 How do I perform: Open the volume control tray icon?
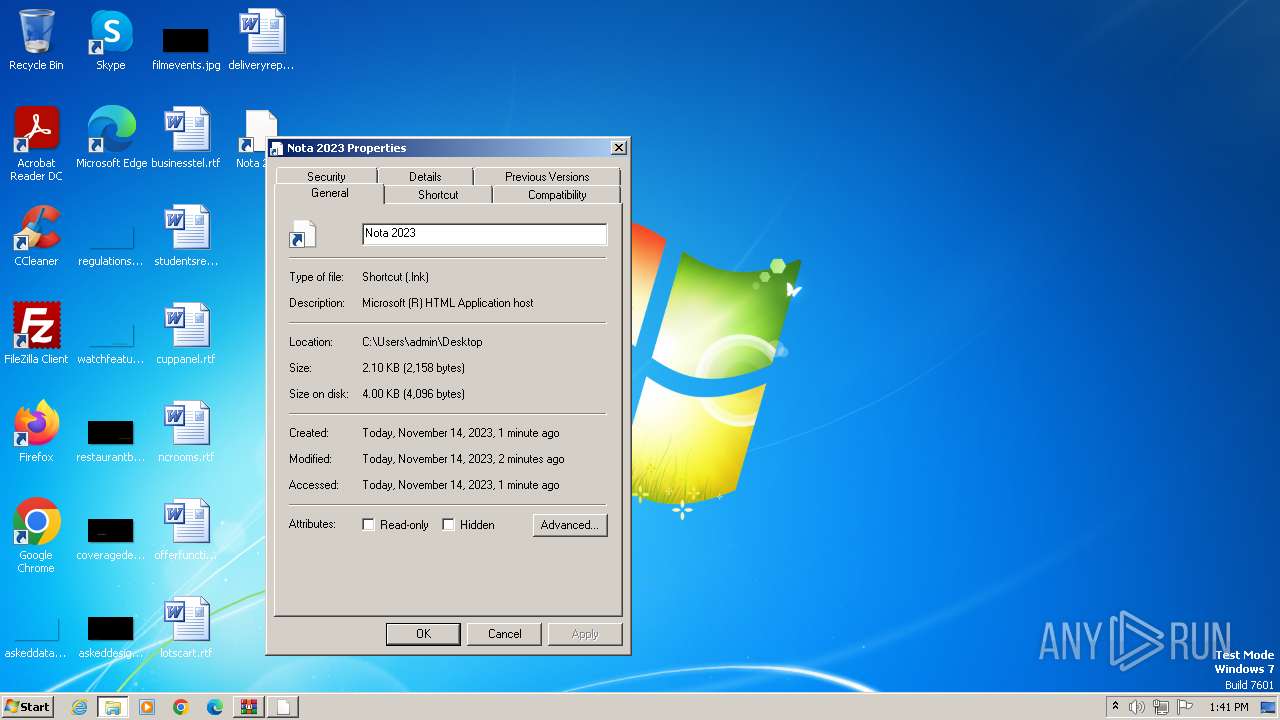(x=1137, y=707)
